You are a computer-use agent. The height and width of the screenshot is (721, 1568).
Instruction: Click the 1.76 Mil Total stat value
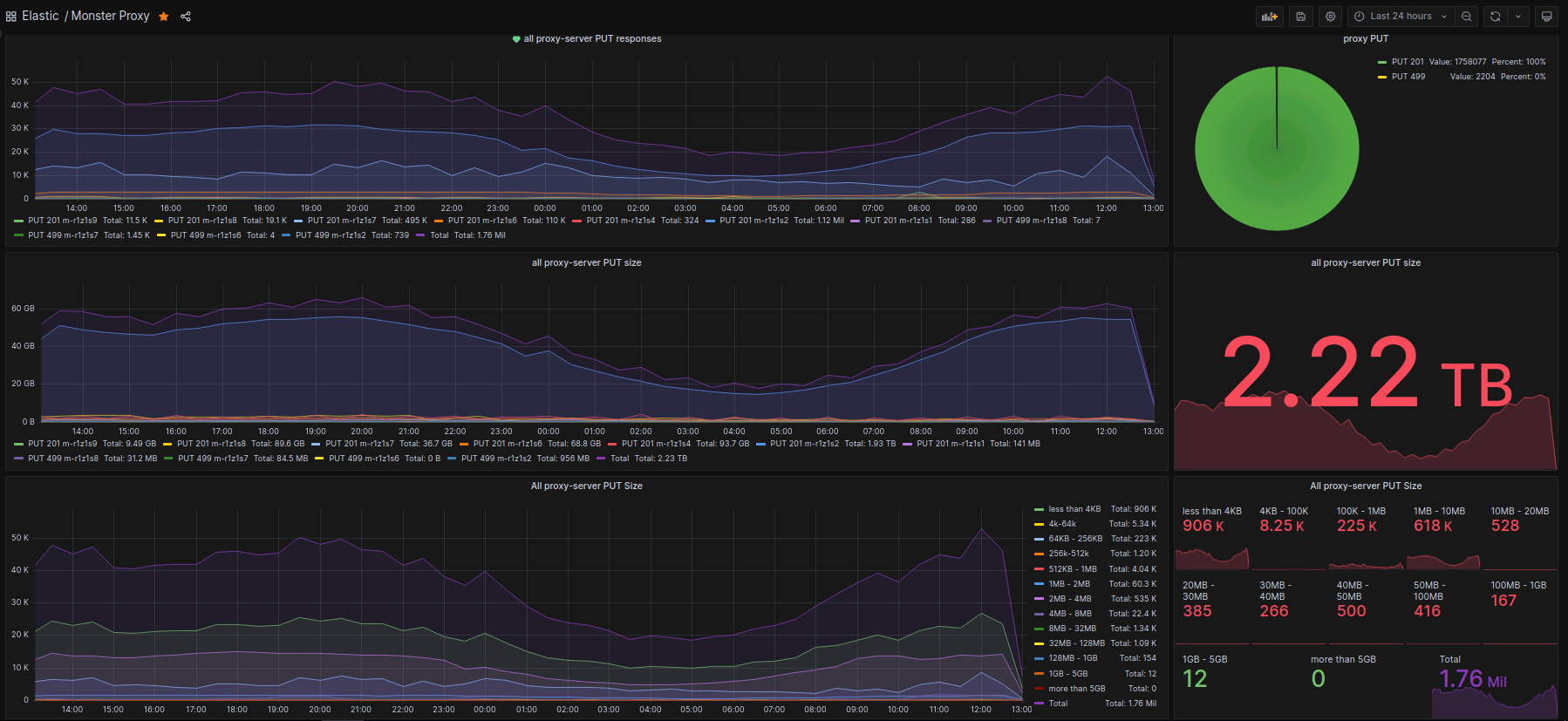pos(1473,678)
